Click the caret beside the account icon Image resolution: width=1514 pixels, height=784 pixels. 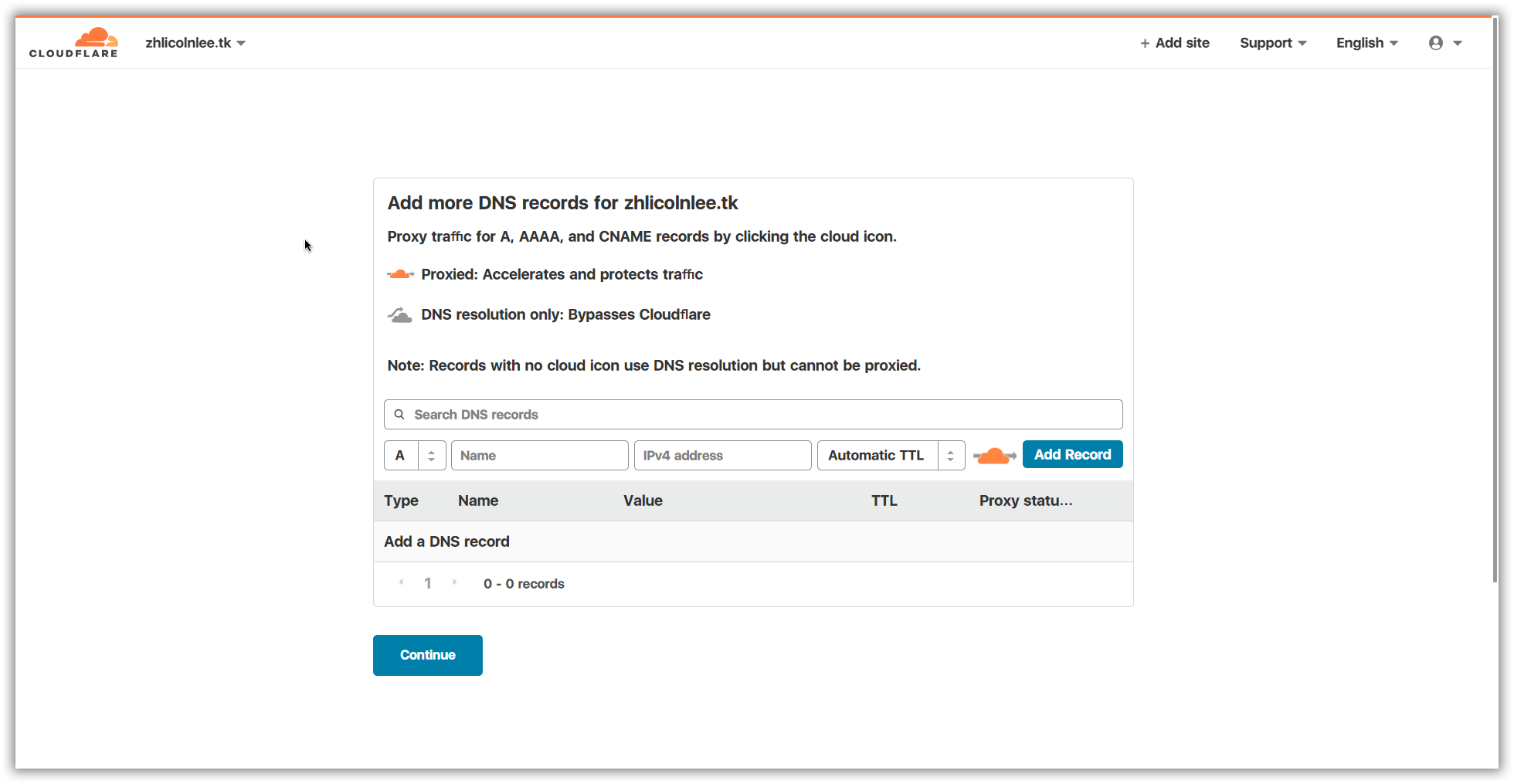click(1458, 44)
